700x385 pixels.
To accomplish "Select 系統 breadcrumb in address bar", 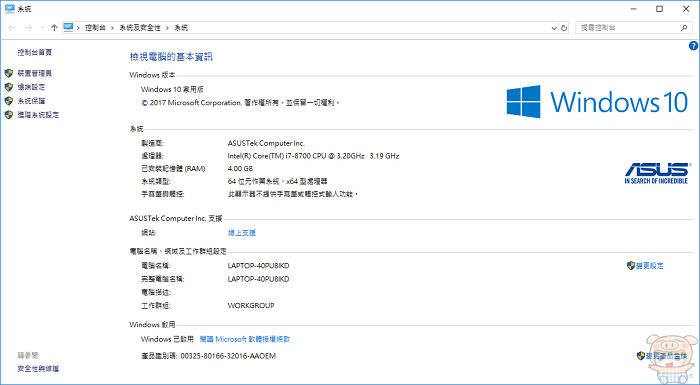I will pyautogui.click(x=181, y=28).
